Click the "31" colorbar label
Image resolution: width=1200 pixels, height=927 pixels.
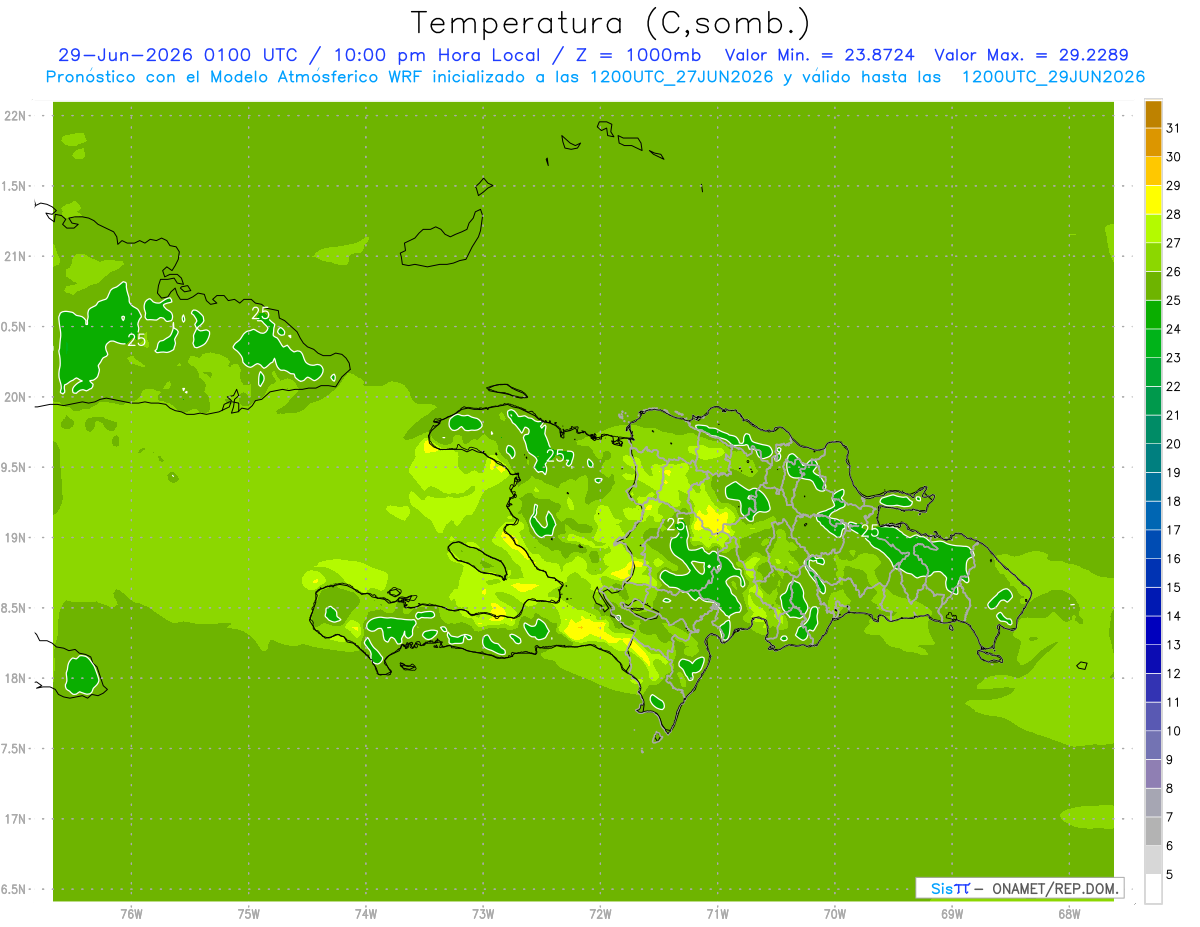coord(1174,128)
